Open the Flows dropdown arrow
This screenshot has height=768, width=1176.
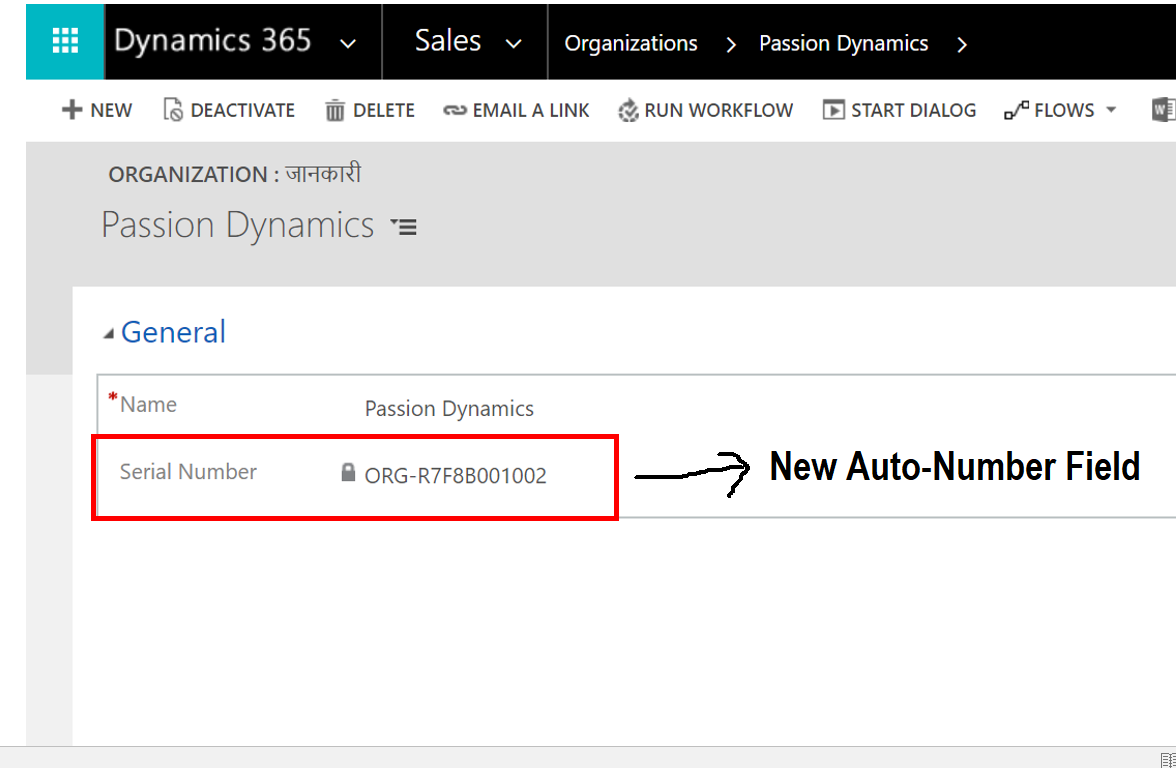point(1111,110)
